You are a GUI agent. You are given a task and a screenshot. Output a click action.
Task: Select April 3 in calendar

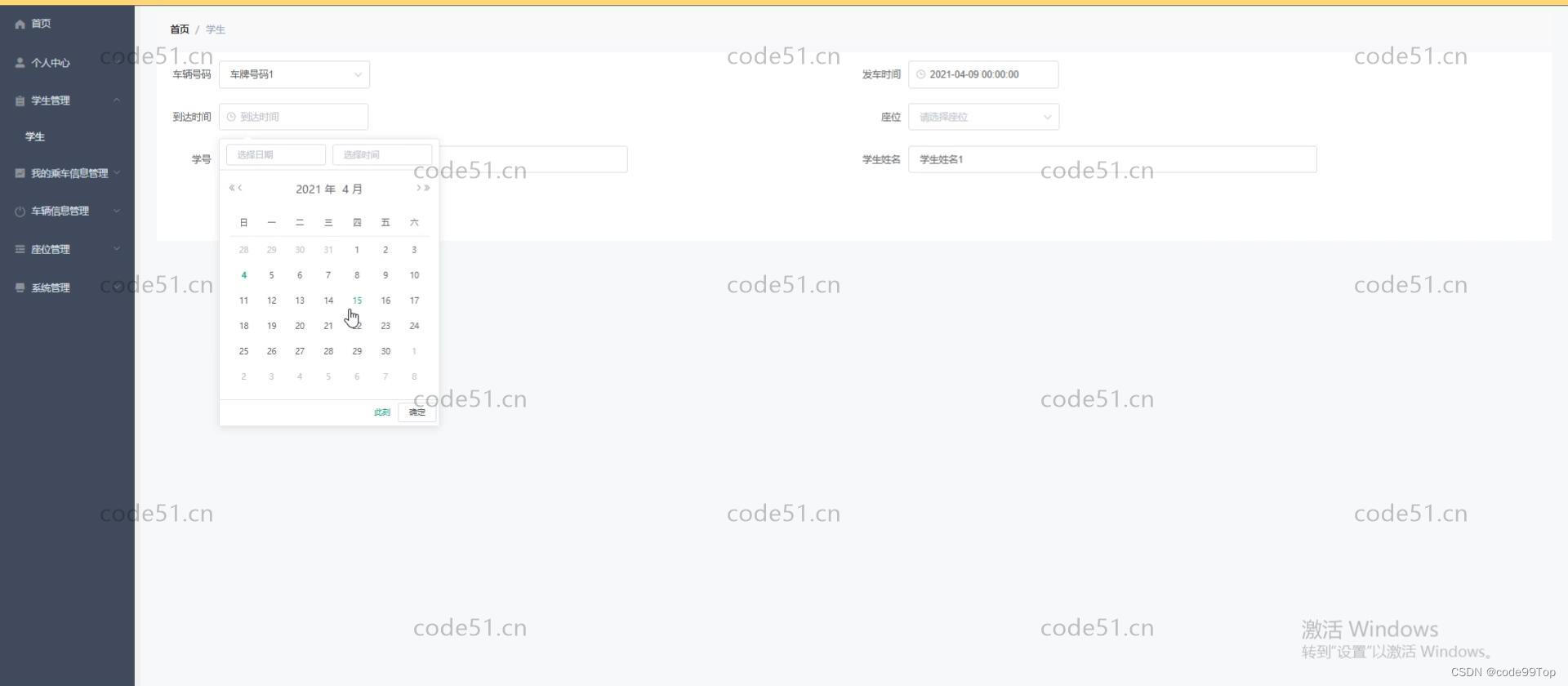(x=414, y=250)
